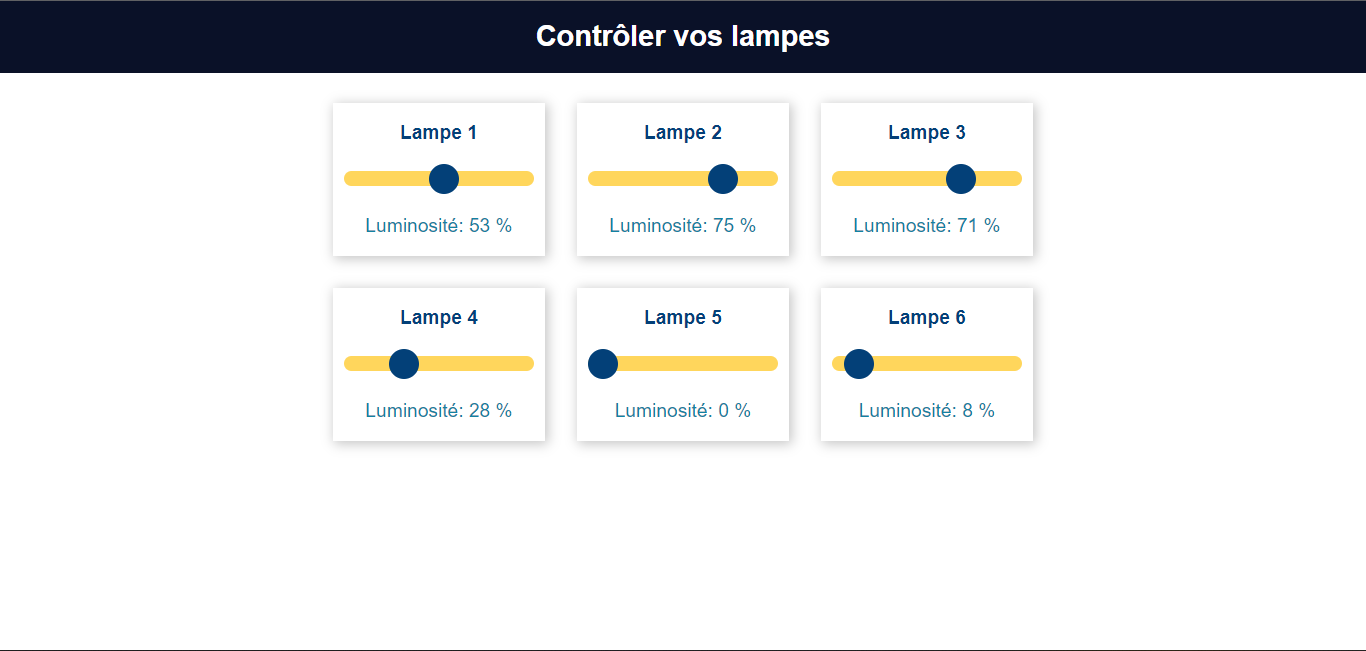
Task: Select the Lampe 3 slider thumb
Action: click(x=961, y=179)
